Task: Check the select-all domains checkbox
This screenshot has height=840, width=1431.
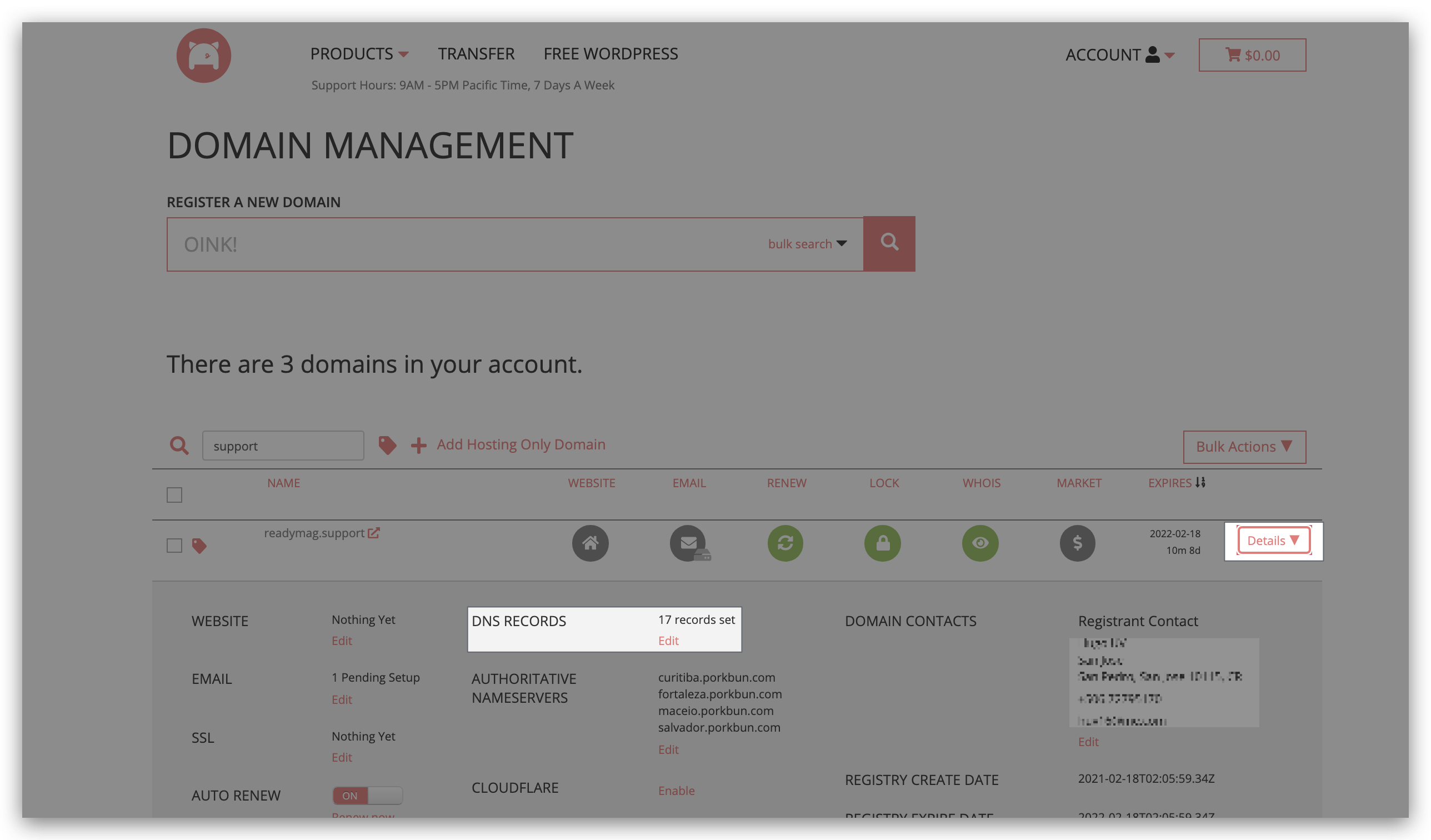Action: coord(174,494)
